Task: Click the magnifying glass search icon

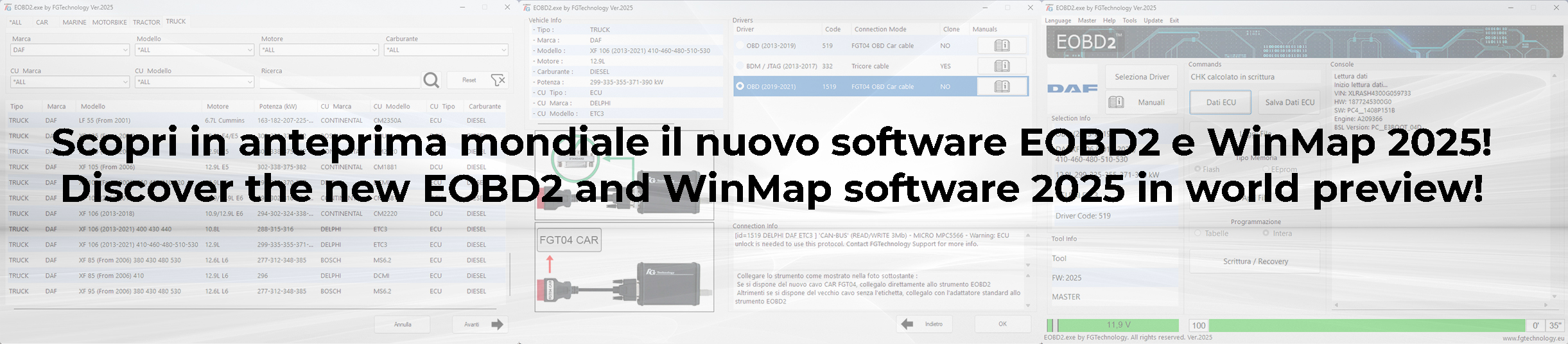Action: pyautogui.click(x=431, y=80)
